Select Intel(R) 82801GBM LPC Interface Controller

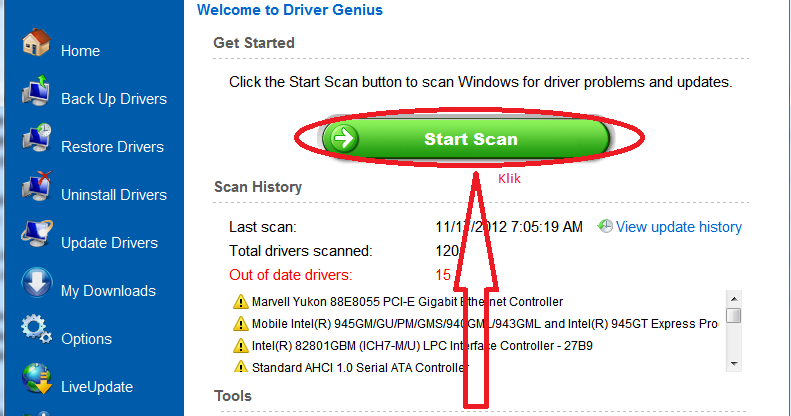click(x=422, y=345)
